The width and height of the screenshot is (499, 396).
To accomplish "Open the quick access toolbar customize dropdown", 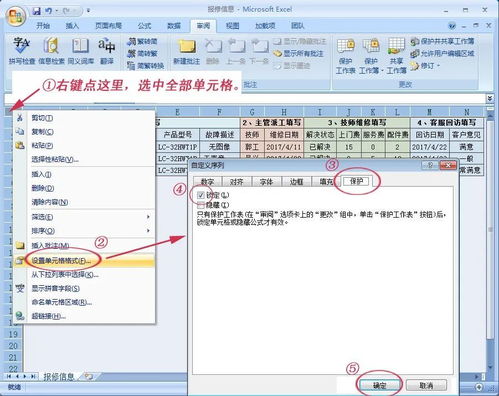I will coord(88,11).
